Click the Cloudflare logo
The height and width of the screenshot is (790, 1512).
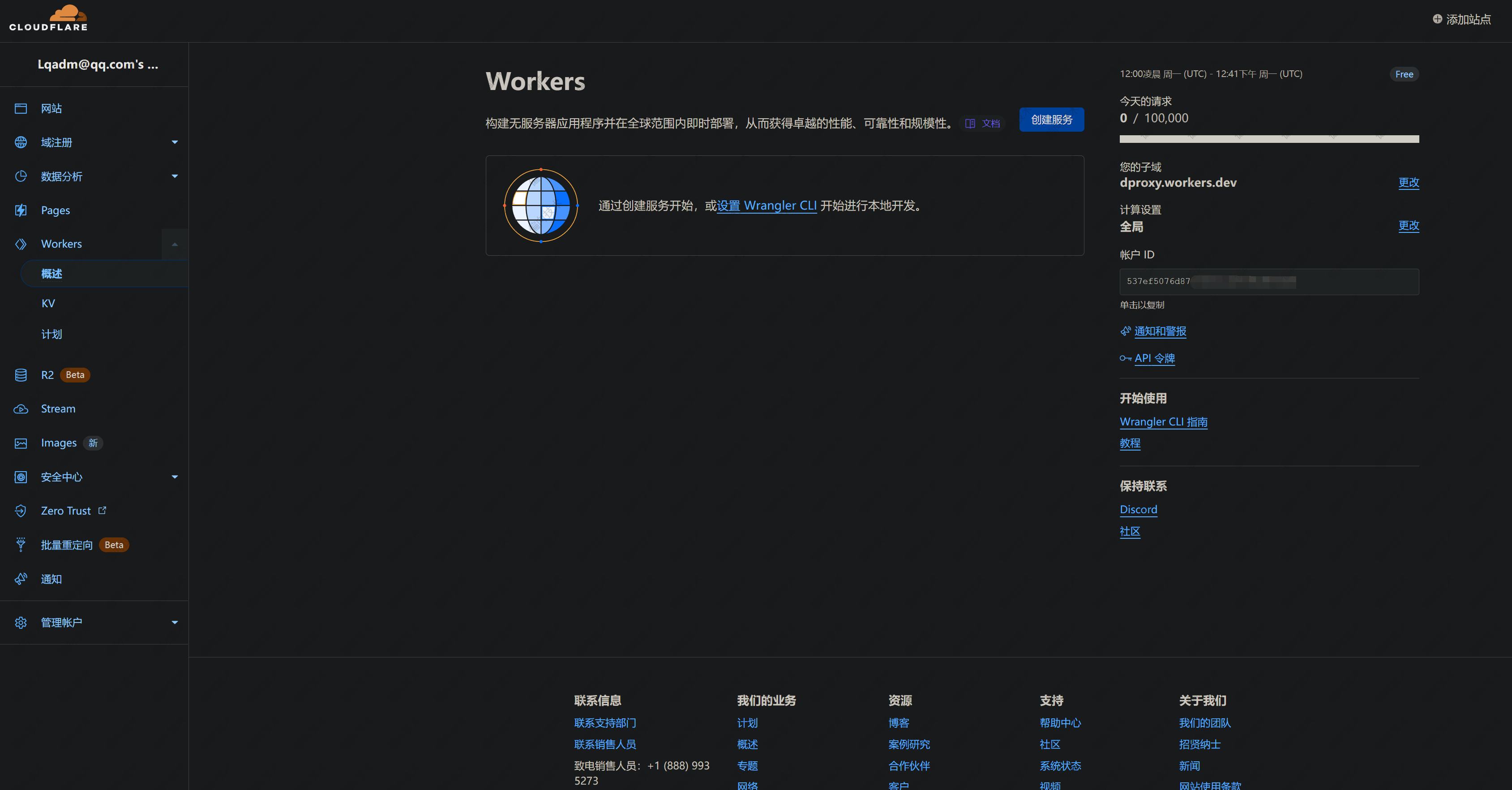[x=48, y=17]
